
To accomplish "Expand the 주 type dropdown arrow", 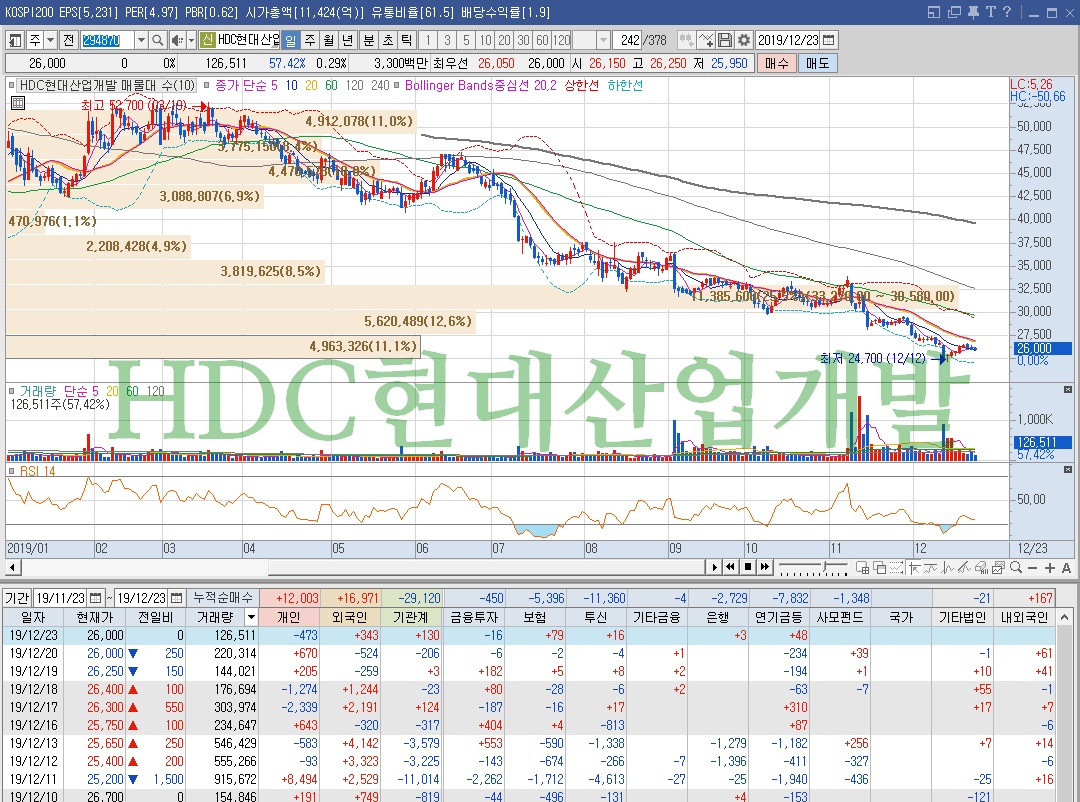I will 50,40.
